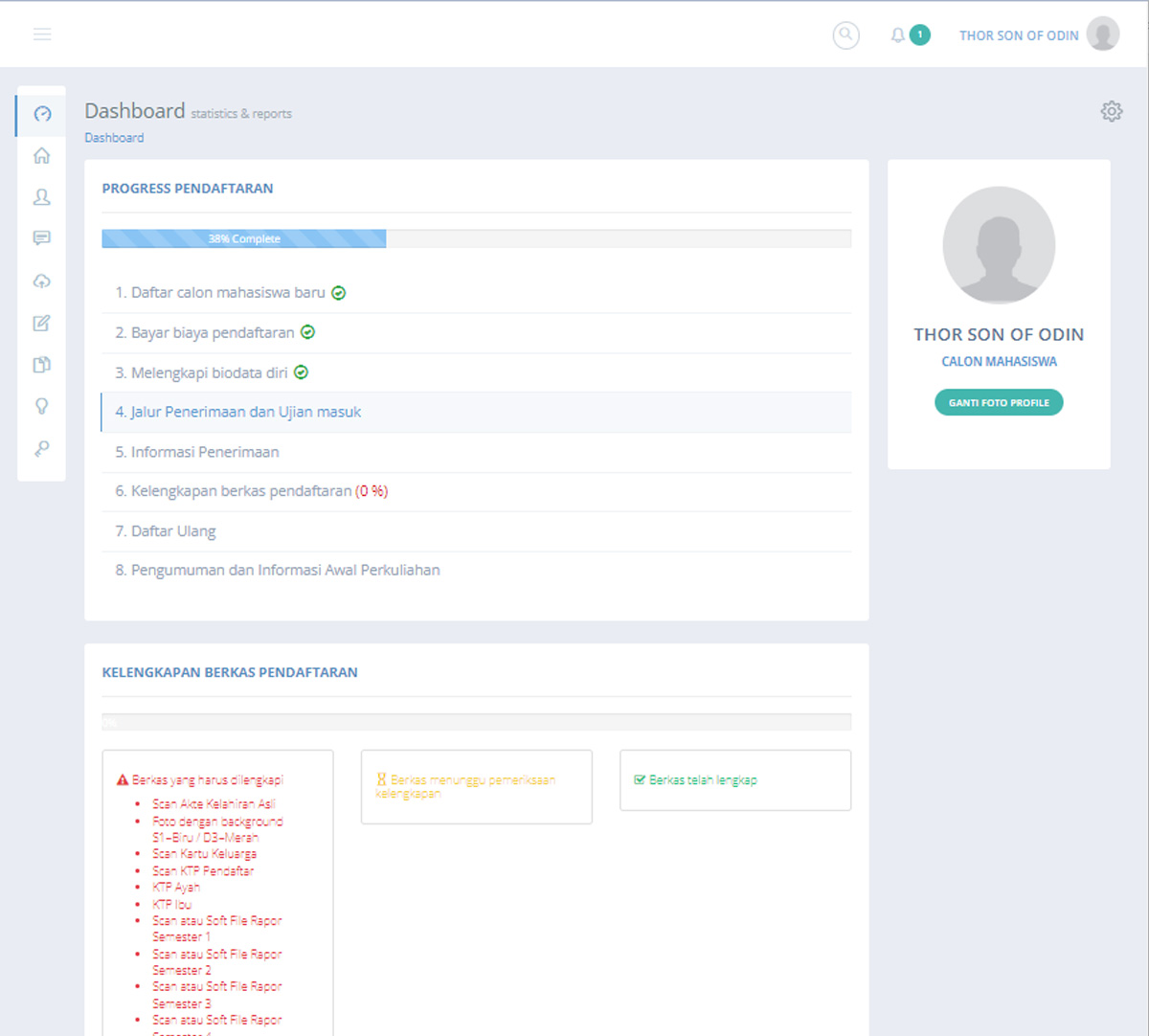The width and height of the screenshot is (1149, 1036).
Task: Open the key icon in sidebar
Action: pyautogui.click(x=42, y=448)
